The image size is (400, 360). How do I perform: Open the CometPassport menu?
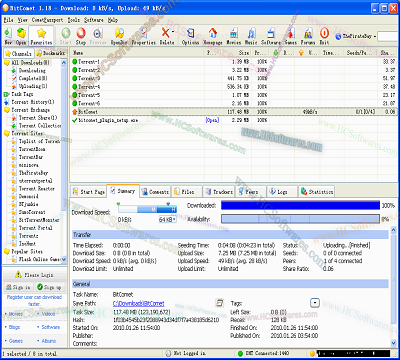click(47, 20)
